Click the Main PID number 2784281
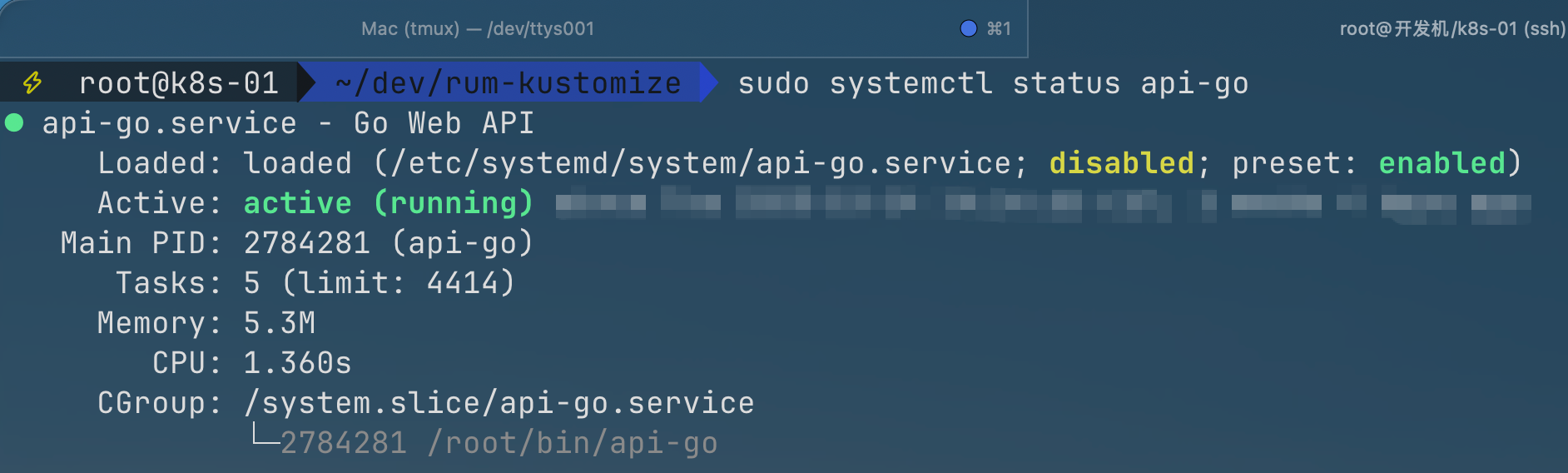Viewport: 1568px width, 473px height. pyautogui.click(x=306, y=243)
